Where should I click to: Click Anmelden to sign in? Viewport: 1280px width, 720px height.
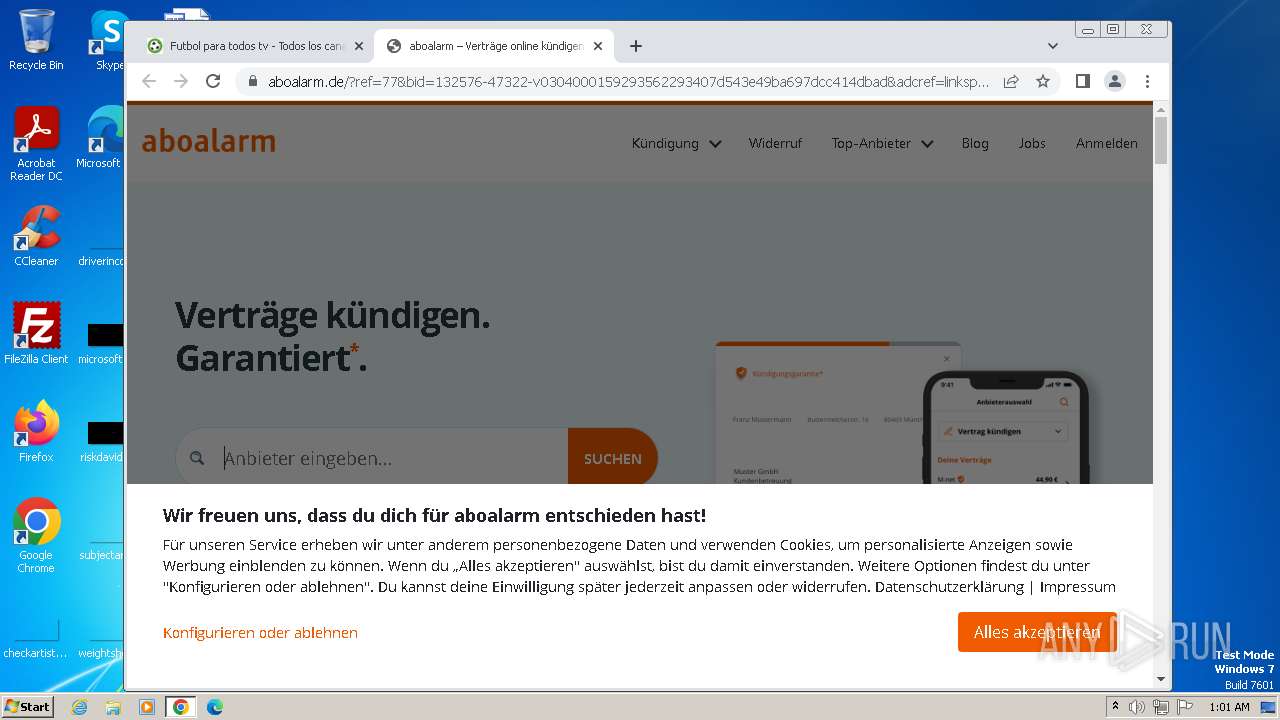tap(1106, 143)
